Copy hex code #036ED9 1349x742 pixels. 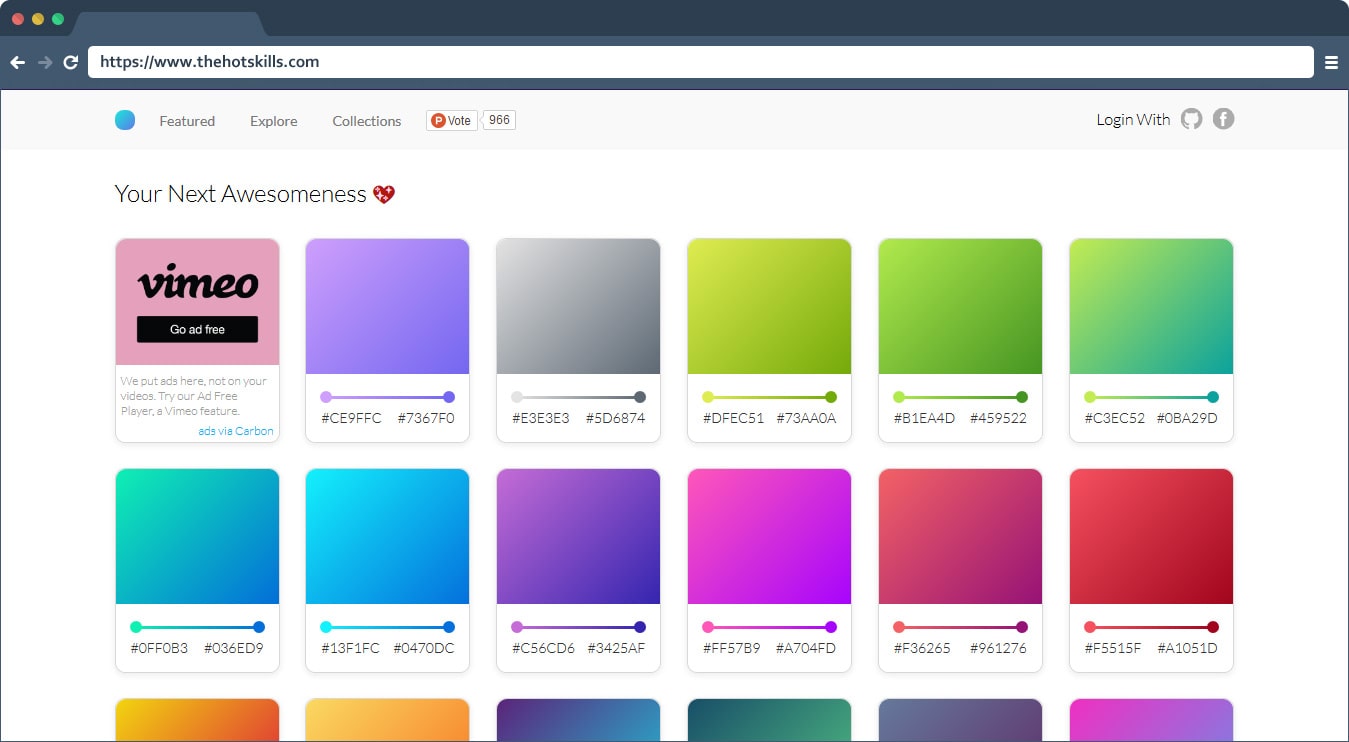(x=234, y=648)
